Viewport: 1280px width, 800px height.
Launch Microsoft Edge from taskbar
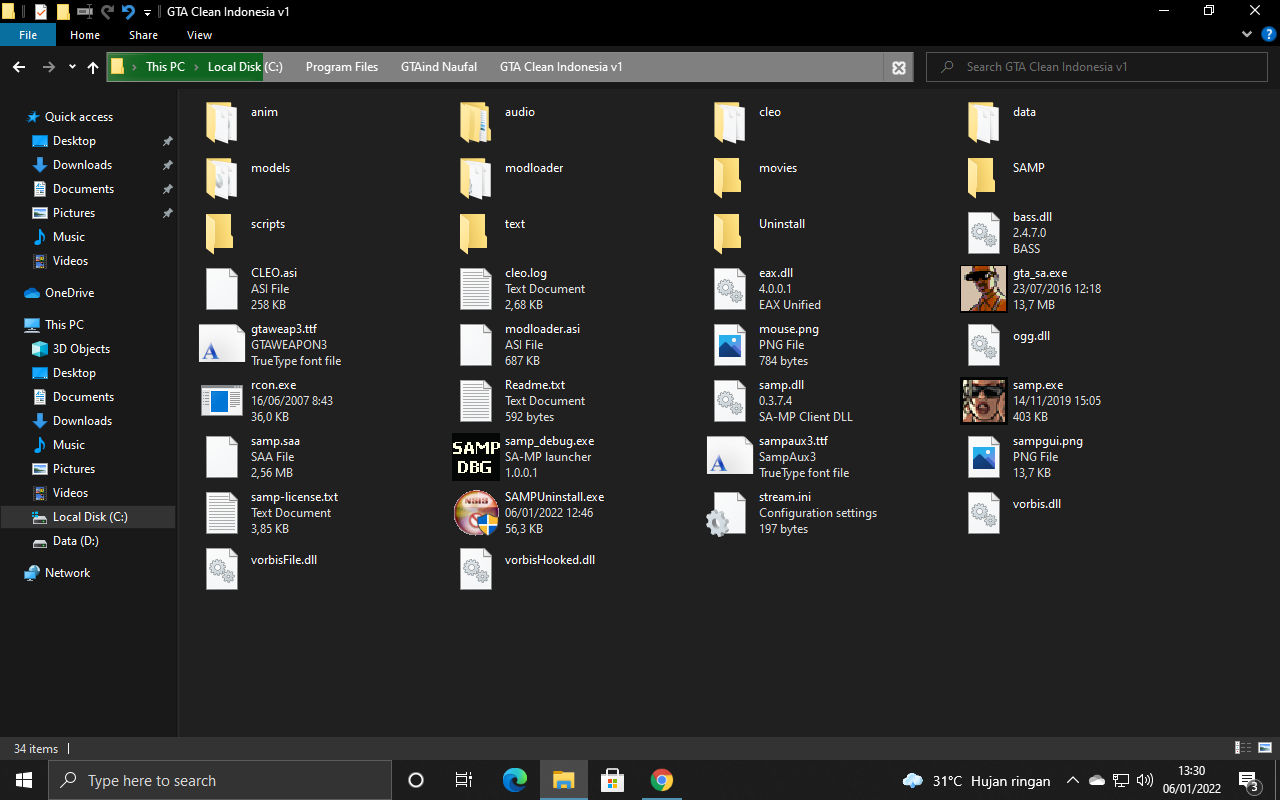tap(515, 780)
